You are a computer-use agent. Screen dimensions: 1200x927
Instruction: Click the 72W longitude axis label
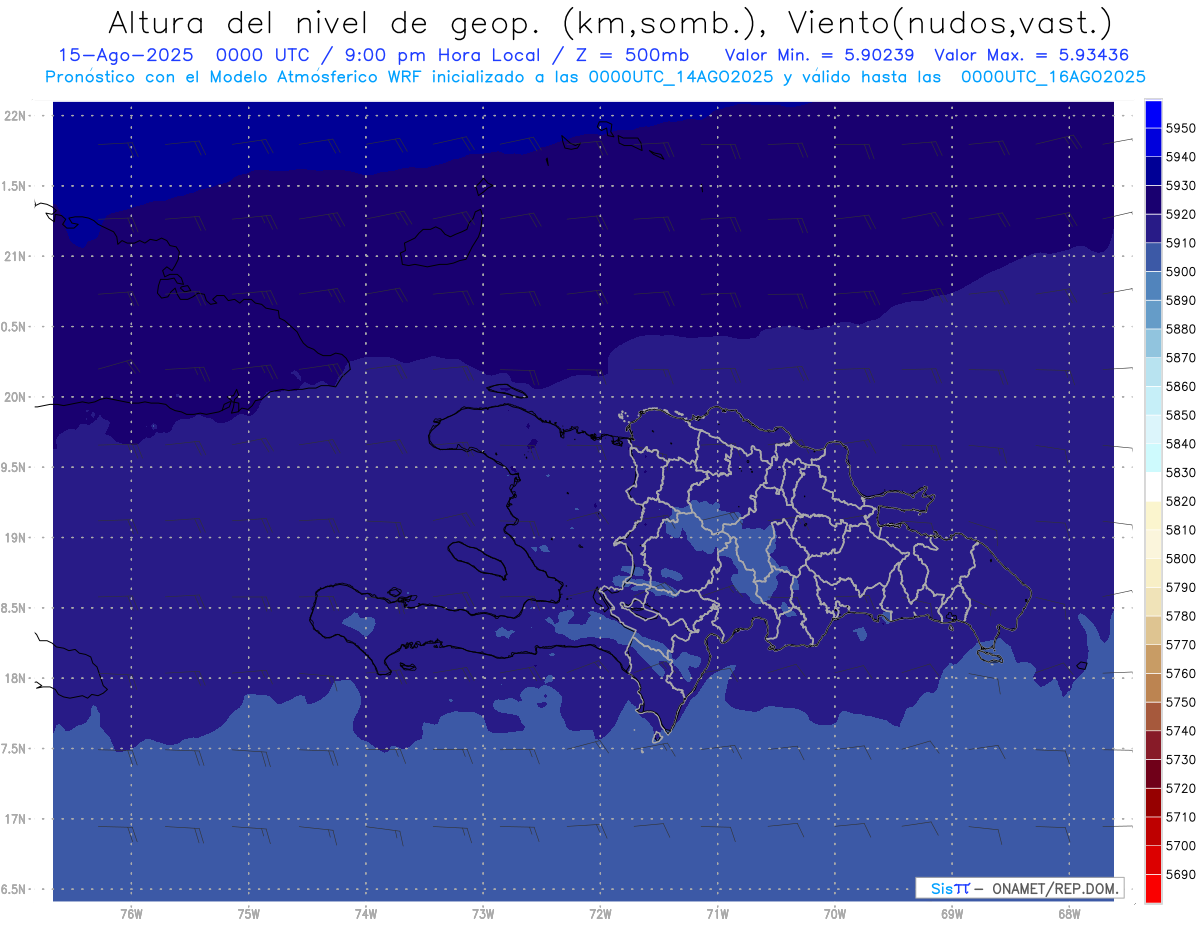coord(600,914)
